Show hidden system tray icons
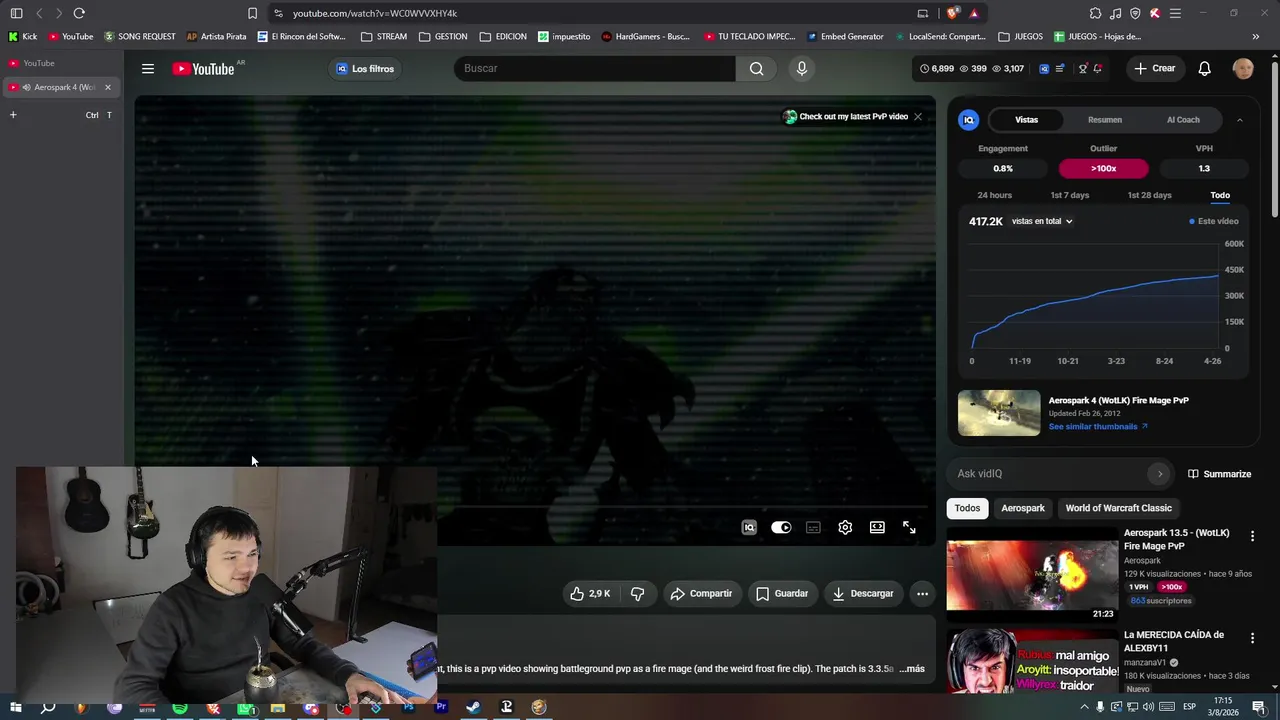Image resolution: width=1280 pixels, height=720 pixels. [x=1084, y=708]
